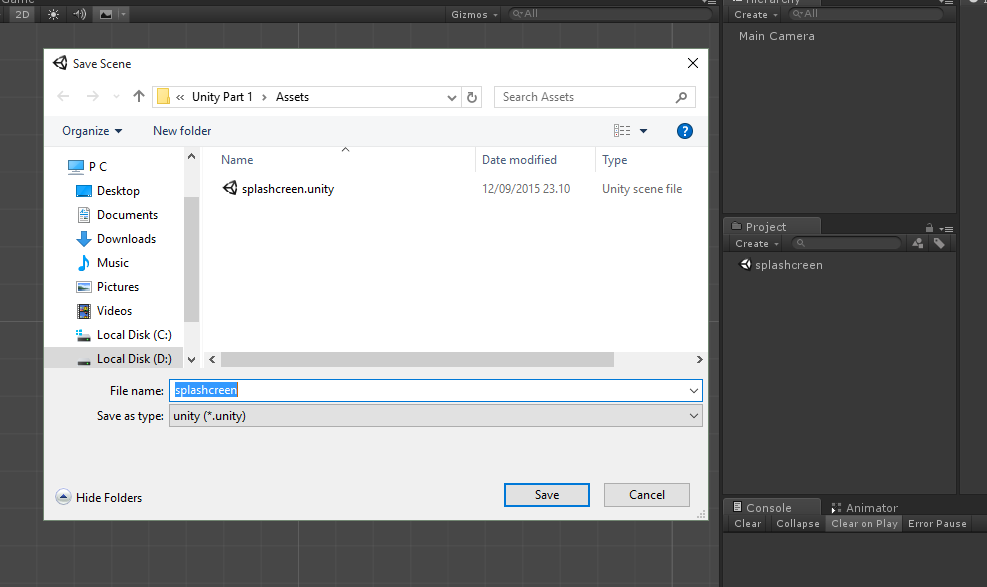Click the Cancel button

tap(646, 494)
